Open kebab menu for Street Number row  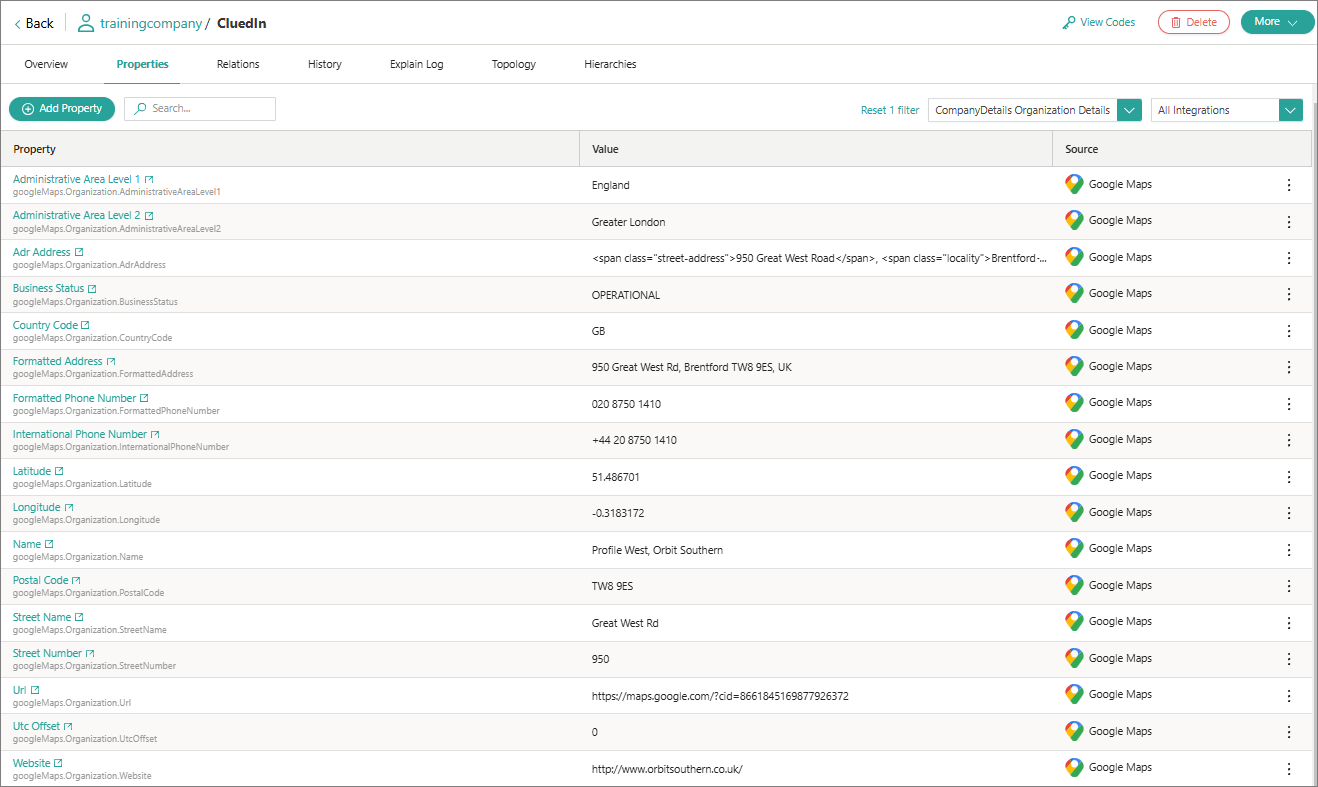tap(1289, 659)
